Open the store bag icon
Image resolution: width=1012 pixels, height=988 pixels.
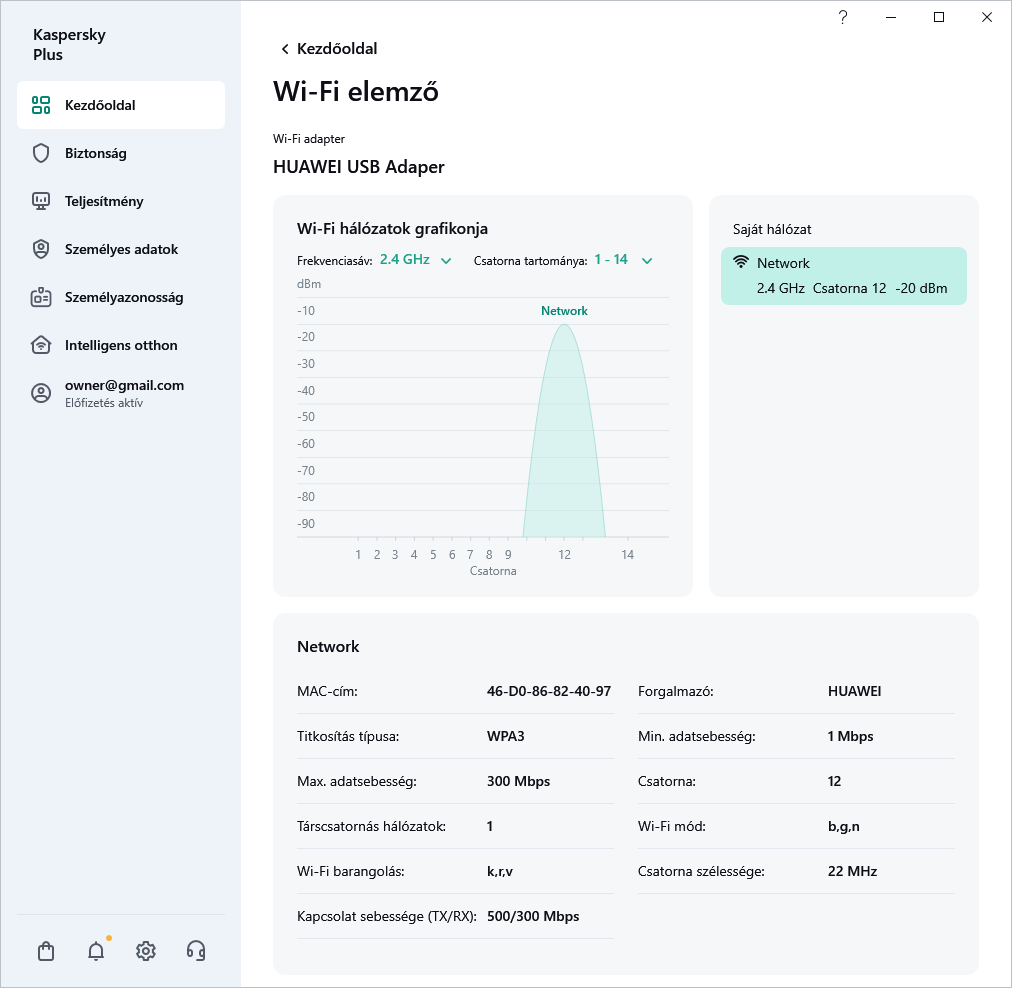[46, 951]
